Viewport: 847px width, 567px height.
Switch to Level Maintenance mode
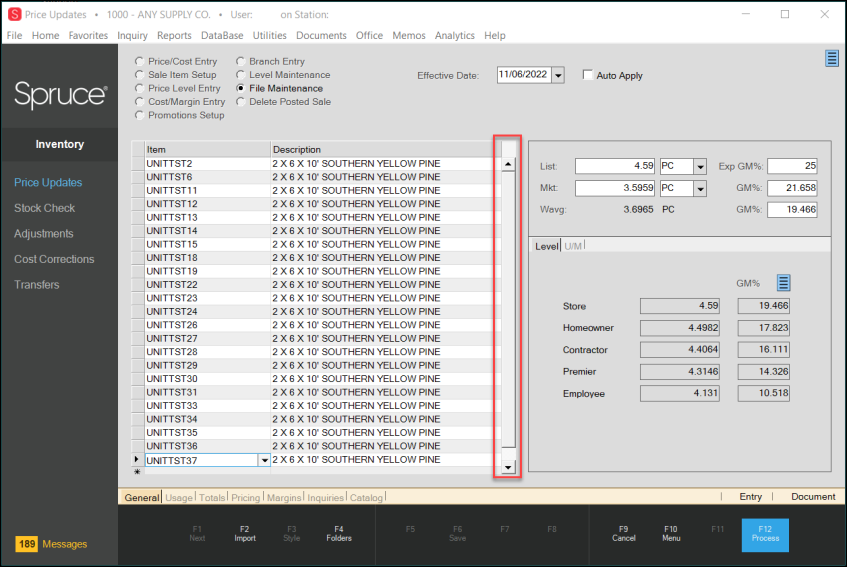(240, 75)
